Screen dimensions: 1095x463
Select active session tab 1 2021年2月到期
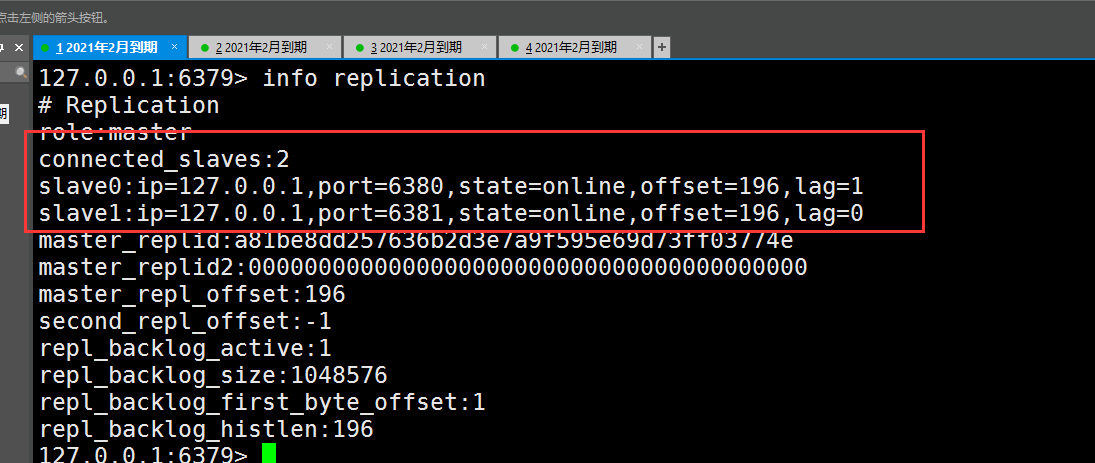point(110,47)
